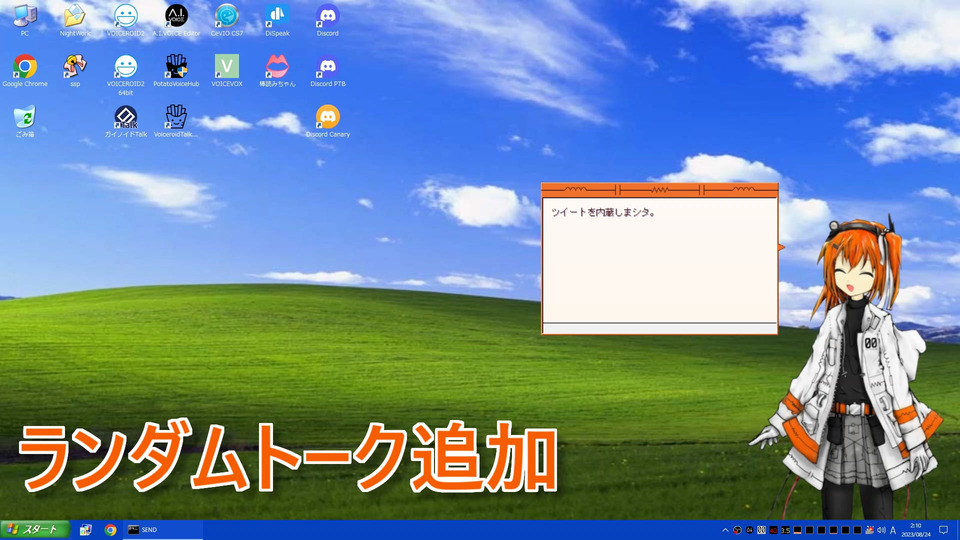Viewport: 960px width, 540px height.
Task: Launch Chrome from the taskbar
Action: 110,530
